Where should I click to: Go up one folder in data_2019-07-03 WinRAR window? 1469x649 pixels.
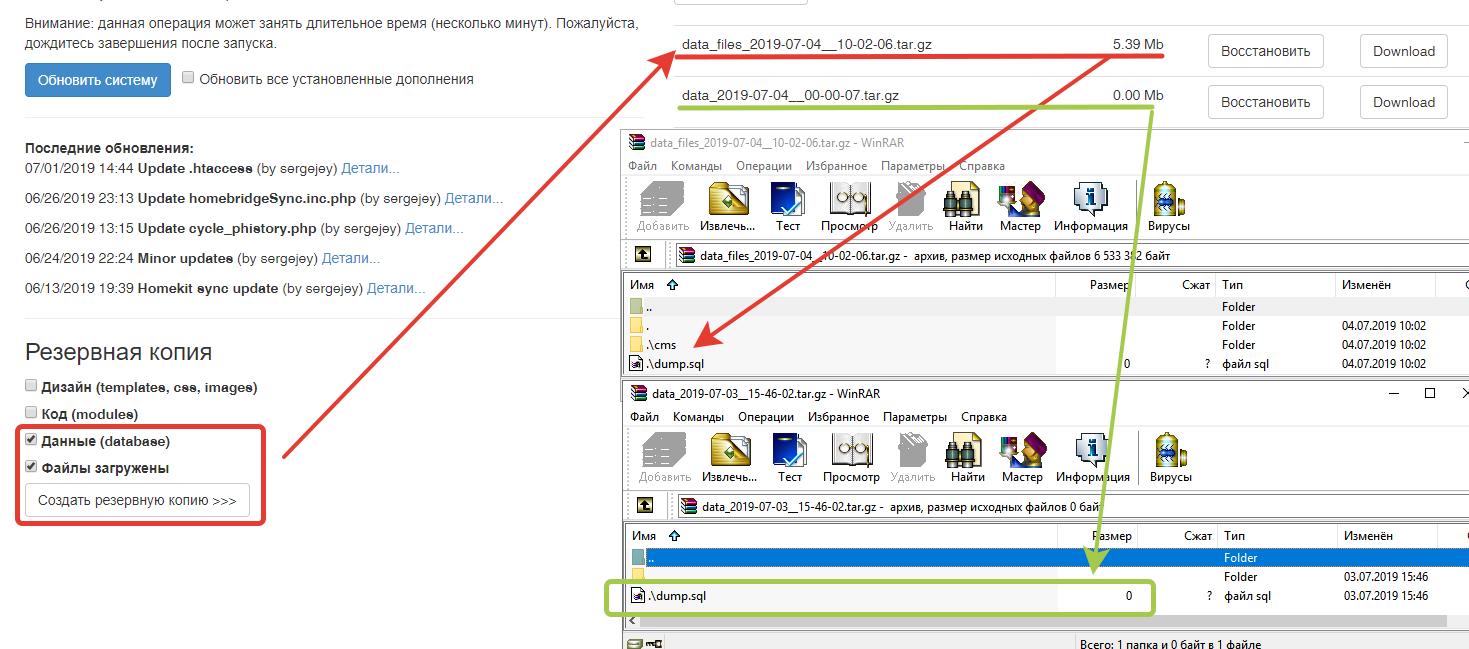(645, 506)
